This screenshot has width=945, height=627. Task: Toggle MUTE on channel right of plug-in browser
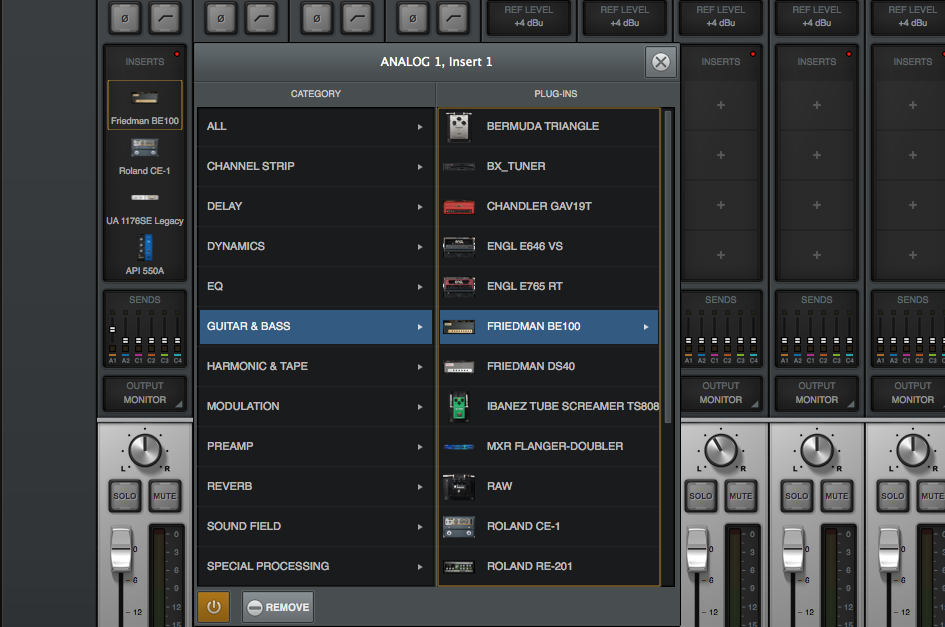point(741,496)
